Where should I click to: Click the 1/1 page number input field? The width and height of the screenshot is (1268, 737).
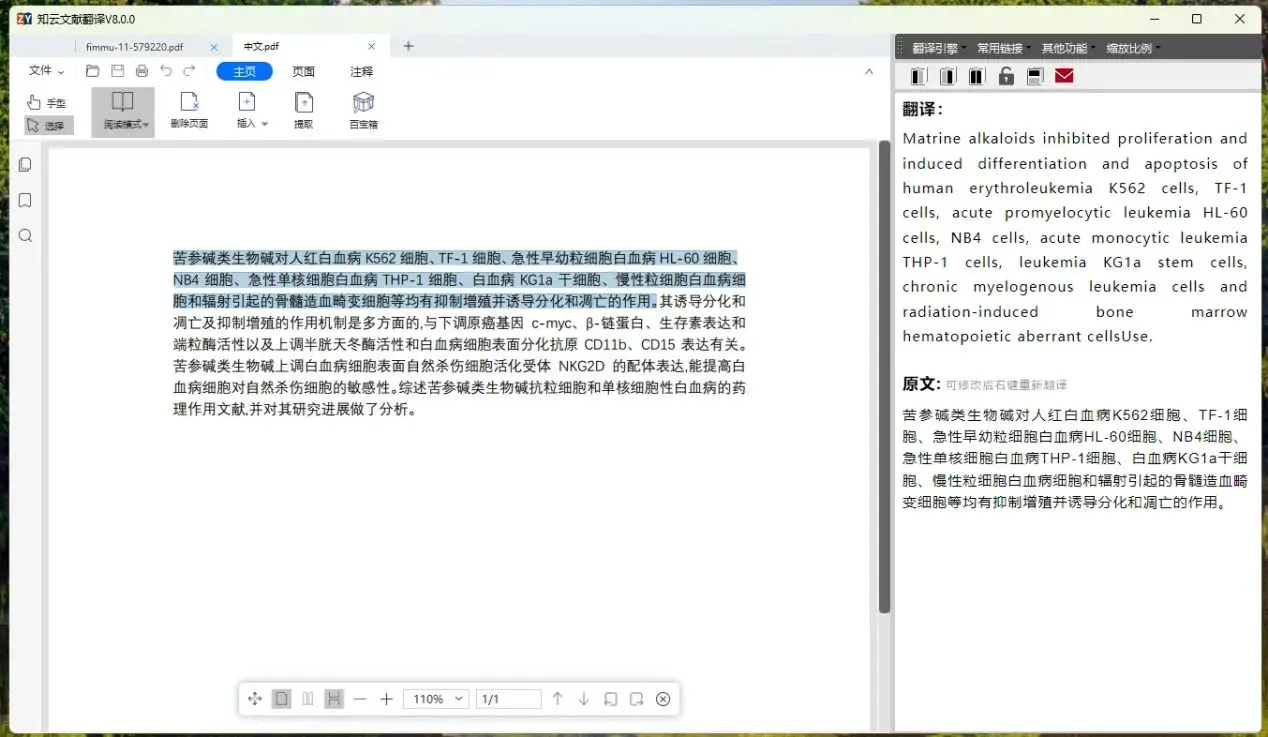tap(508, 698)
